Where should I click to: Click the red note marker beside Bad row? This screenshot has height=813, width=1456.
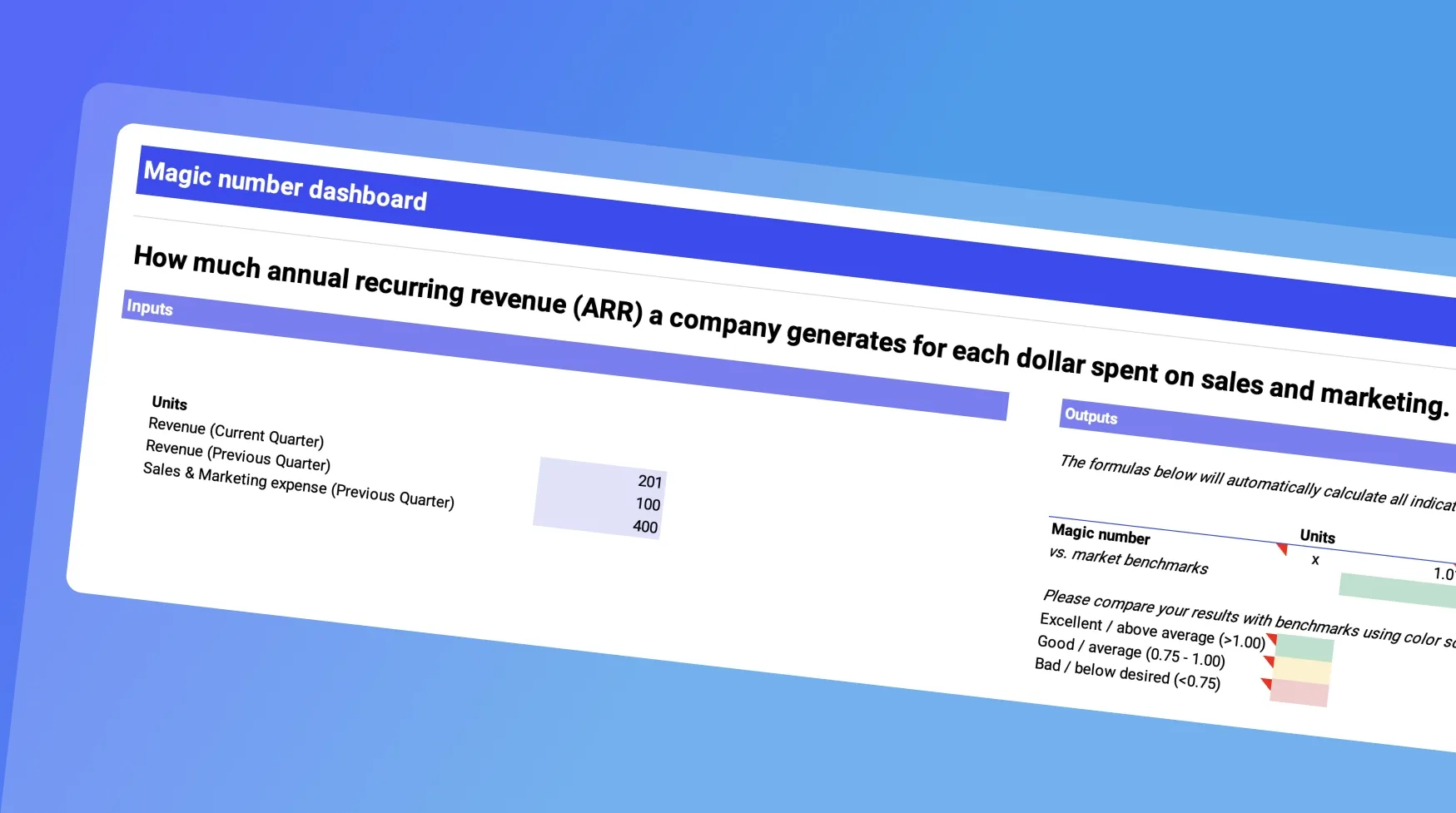(x=1265, y=684)
